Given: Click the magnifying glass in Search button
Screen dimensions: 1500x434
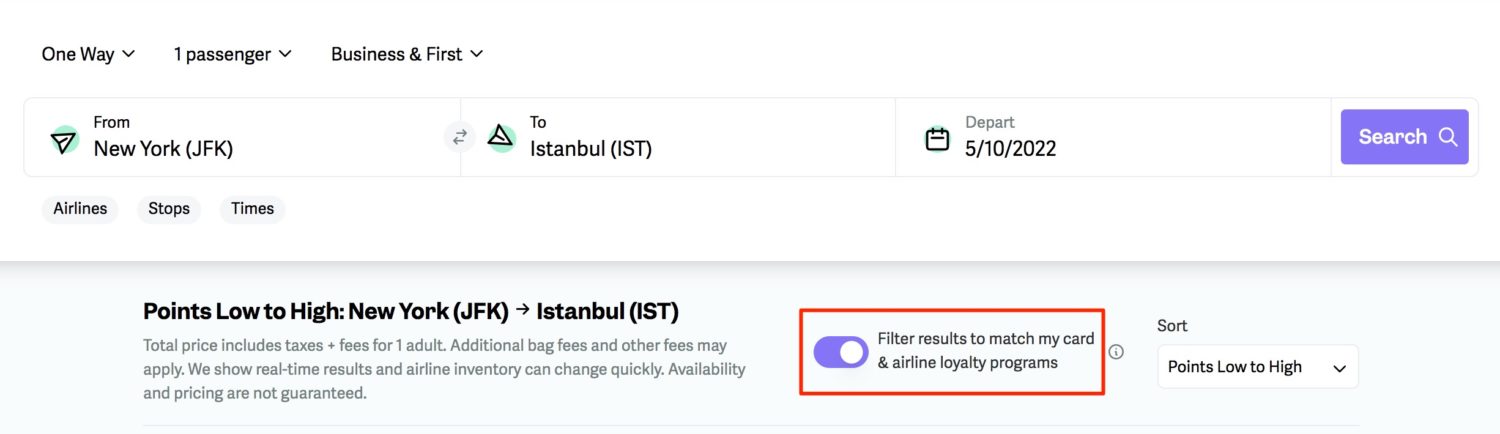Looking at the screenshot, I should pyautogui.click(x=1447, y=137).
